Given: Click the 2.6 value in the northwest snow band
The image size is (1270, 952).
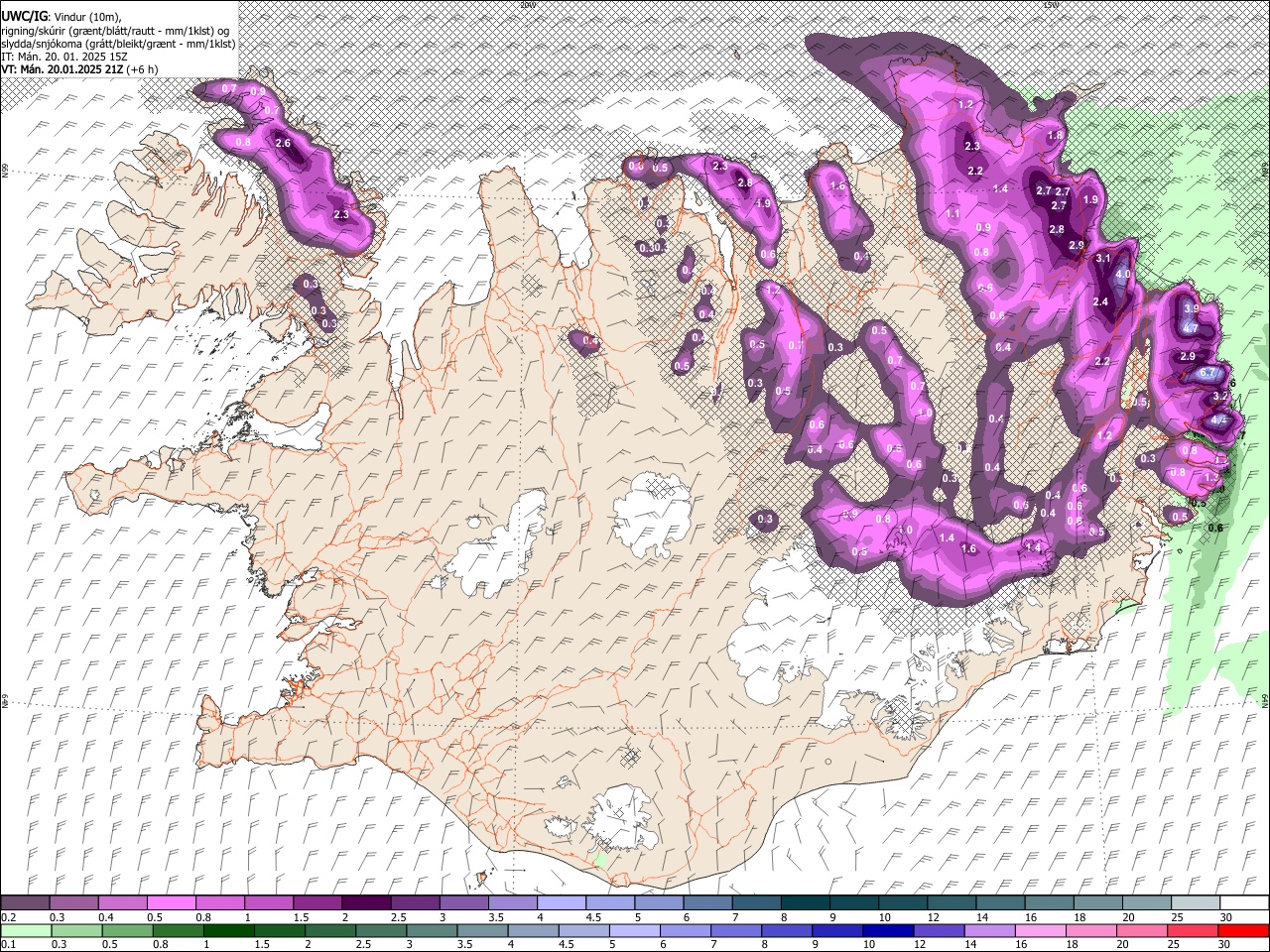Looking at the screenshot, I should [283, 143].
